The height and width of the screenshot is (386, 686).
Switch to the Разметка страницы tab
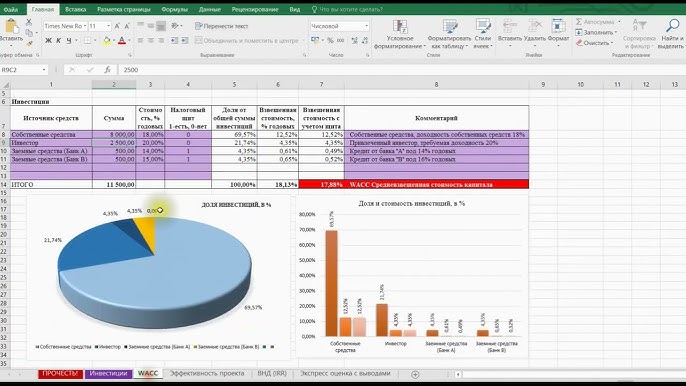pyautogui.click(x=124, y=9)
